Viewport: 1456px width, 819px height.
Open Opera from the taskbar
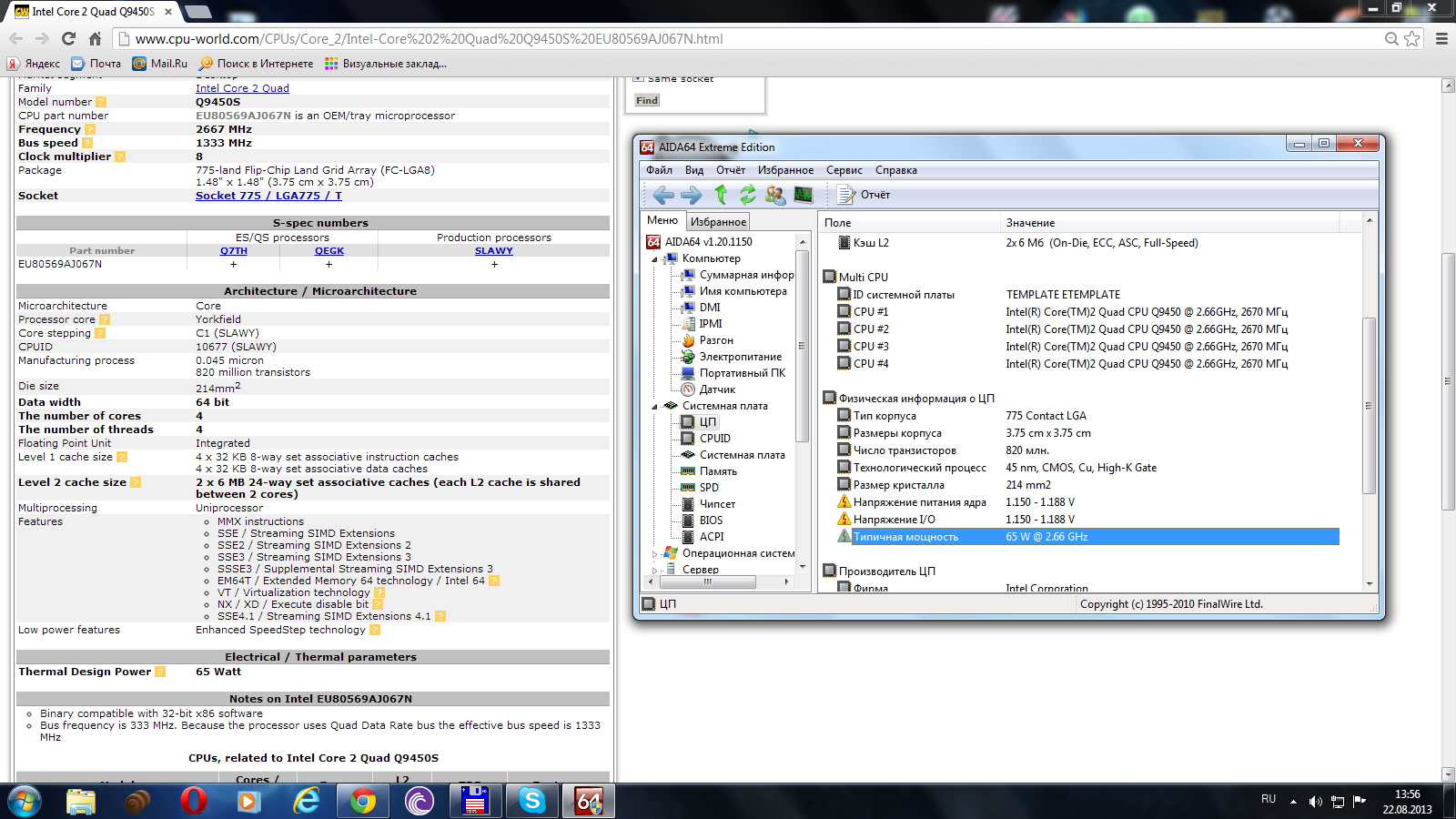(193, 801)
